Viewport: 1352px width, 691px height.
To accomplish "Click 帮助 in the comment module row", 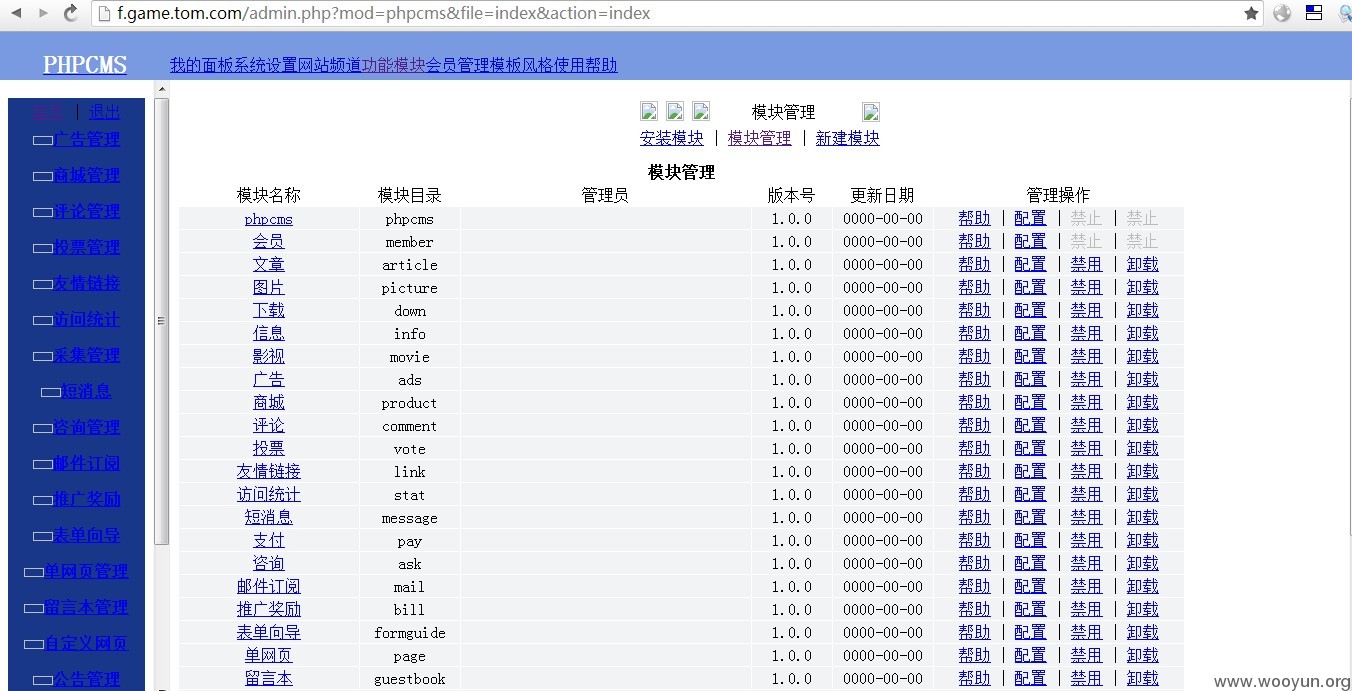I will [974, 425].
